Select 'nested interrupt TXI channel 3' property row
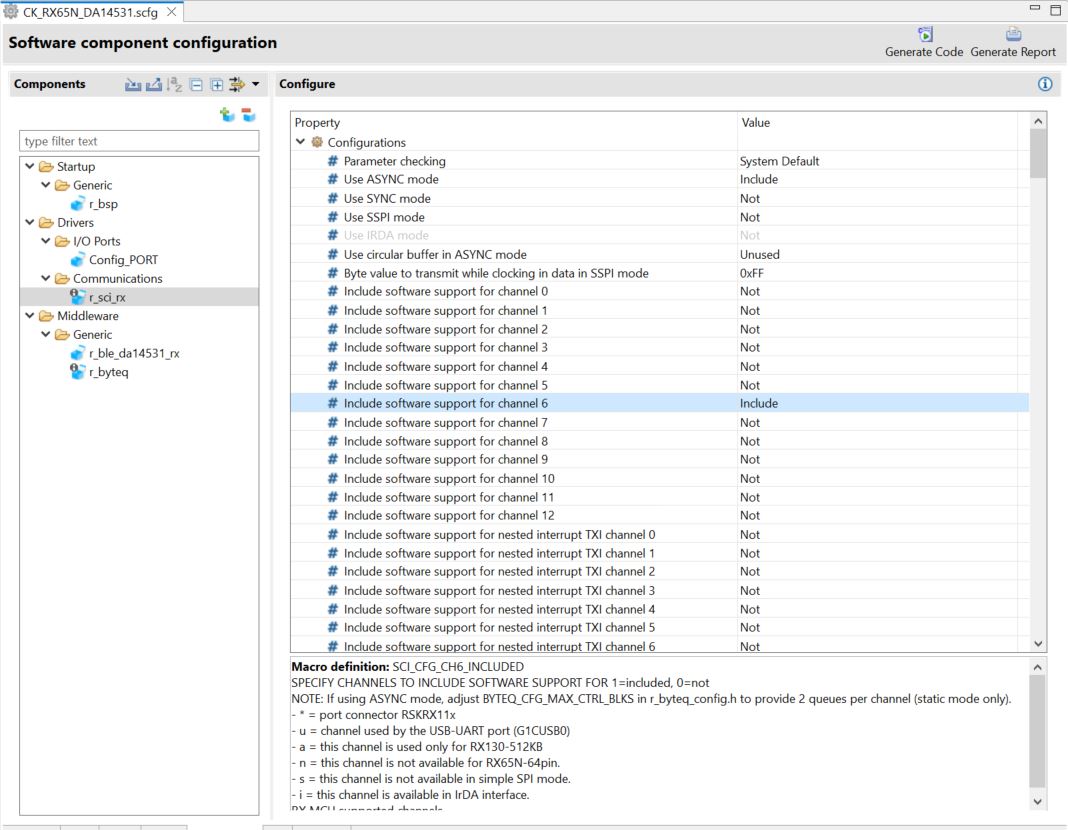The height and width of the screenshot is (830, 1068). (x=659, y=590)
